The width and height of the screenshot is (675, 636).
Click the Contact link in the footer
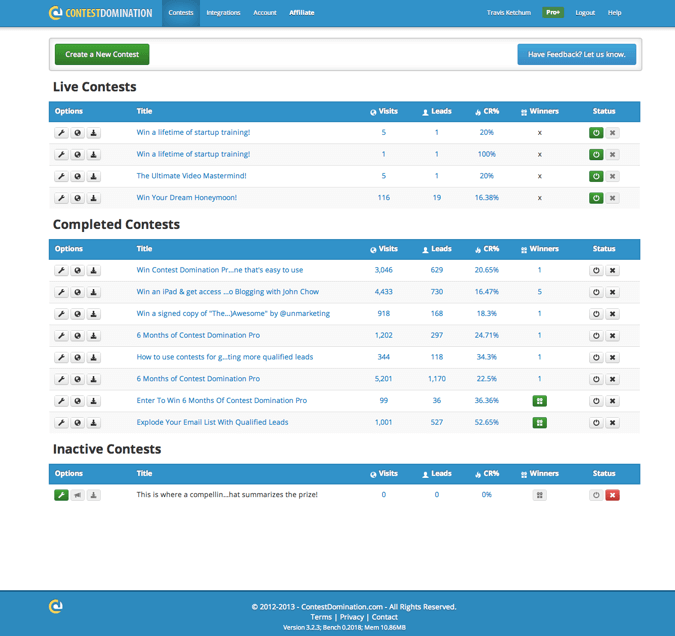pyautogui.click(x=384, y=617)
